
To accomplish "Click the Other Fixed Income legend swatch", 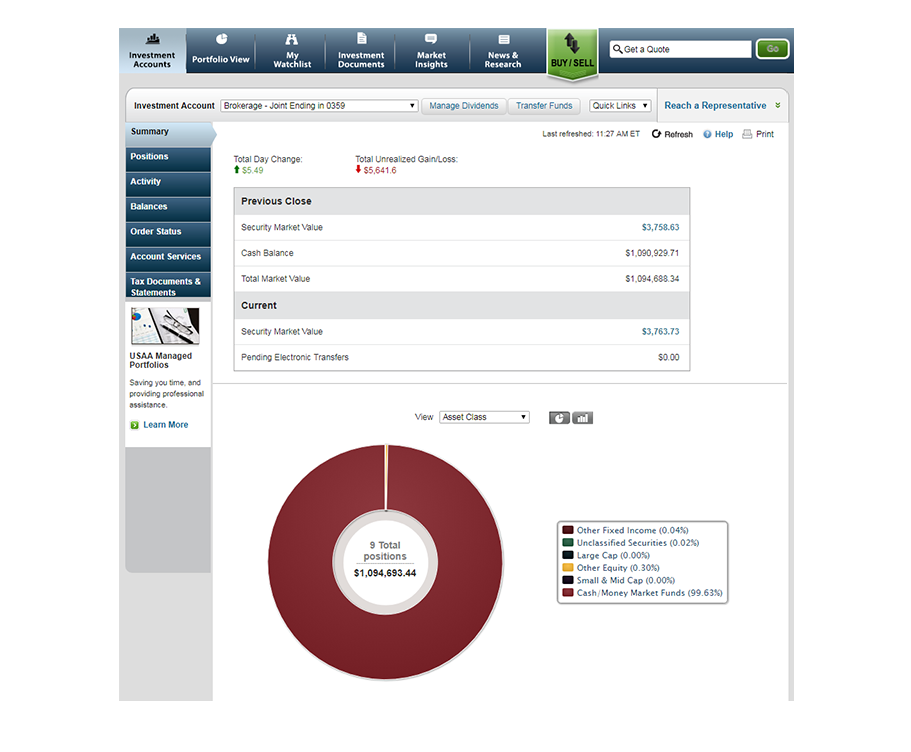I will click(568, 530).
